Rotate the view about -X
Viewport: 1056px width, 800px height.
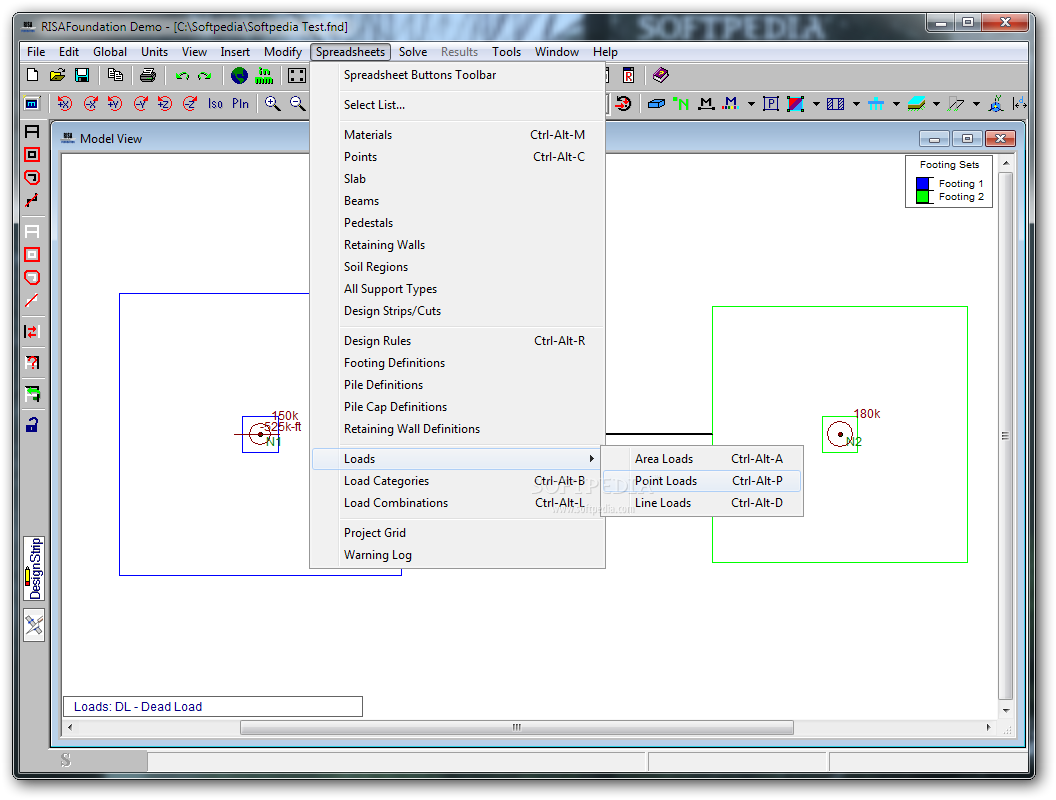[90, 104]
